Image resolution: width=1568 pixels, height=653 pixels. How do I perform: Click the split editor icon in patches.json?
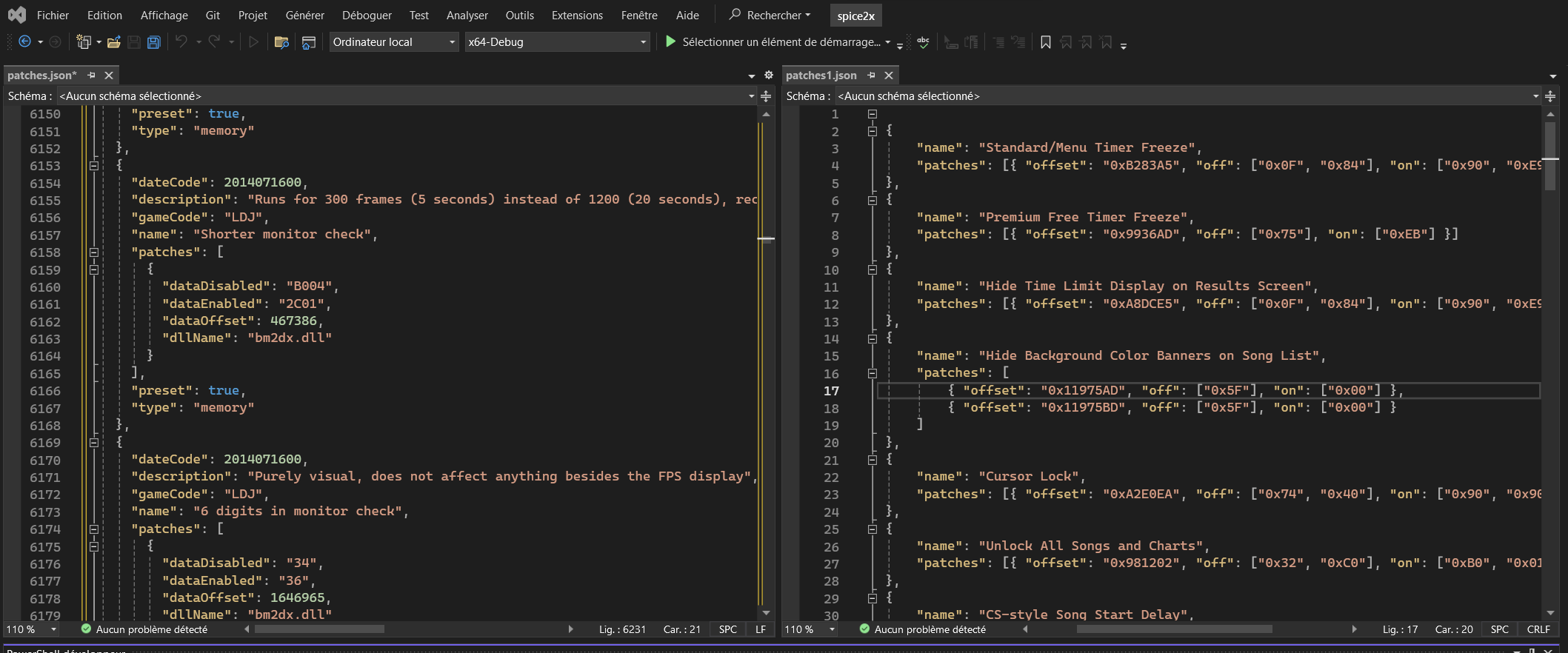(x=766, y=96)
